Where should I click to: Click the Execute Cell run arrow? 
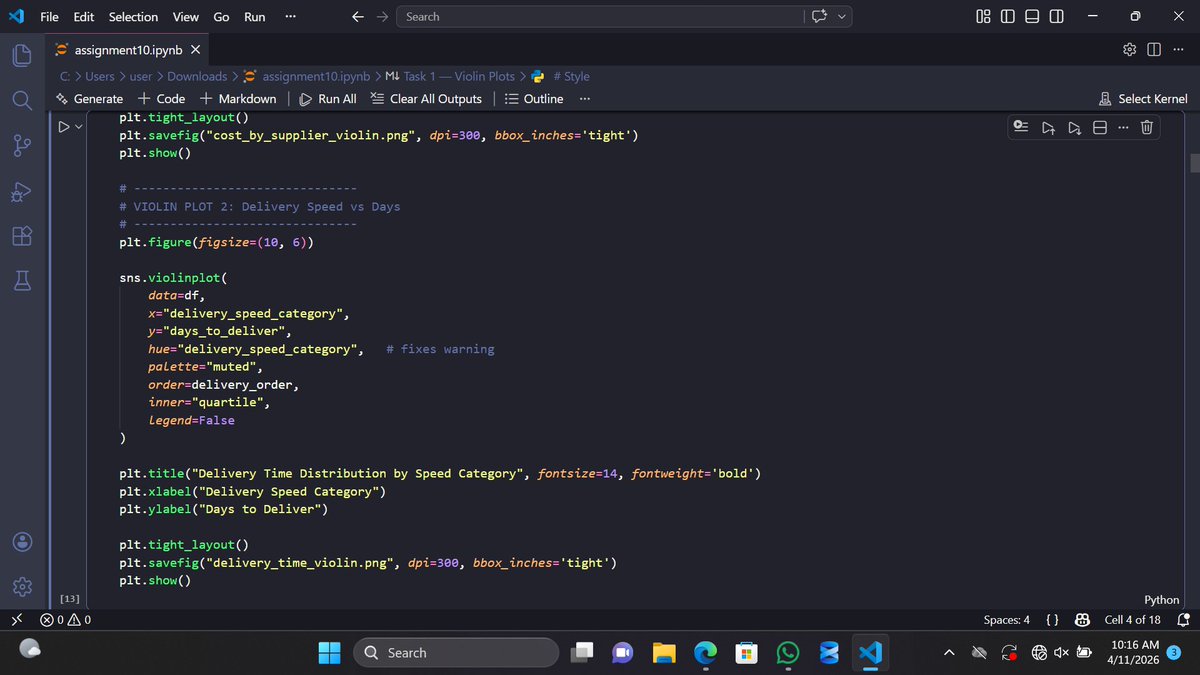click(63, 127)
